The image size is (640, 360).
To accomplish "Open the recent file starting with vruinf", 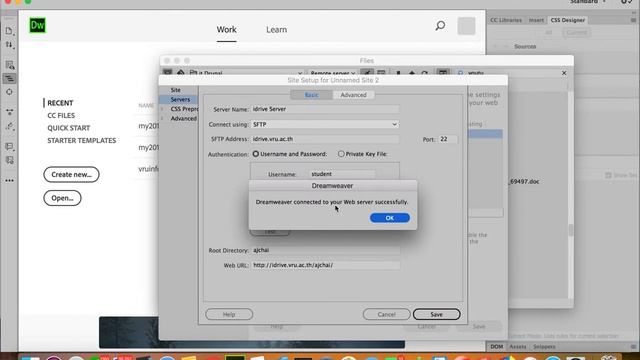I will [x=149, y=169].
